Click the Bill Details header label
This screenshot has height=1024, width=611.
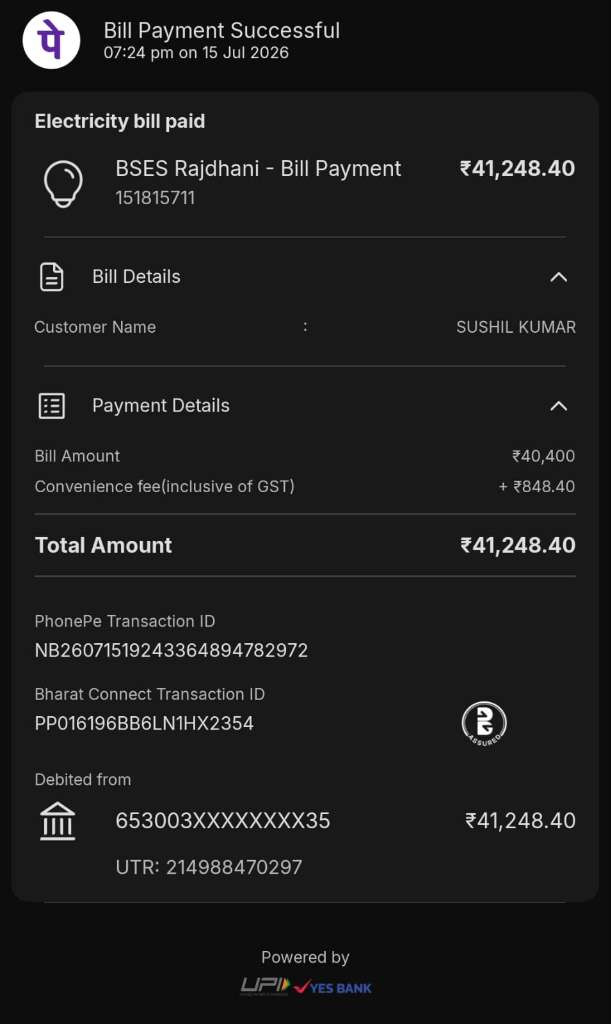136,277
